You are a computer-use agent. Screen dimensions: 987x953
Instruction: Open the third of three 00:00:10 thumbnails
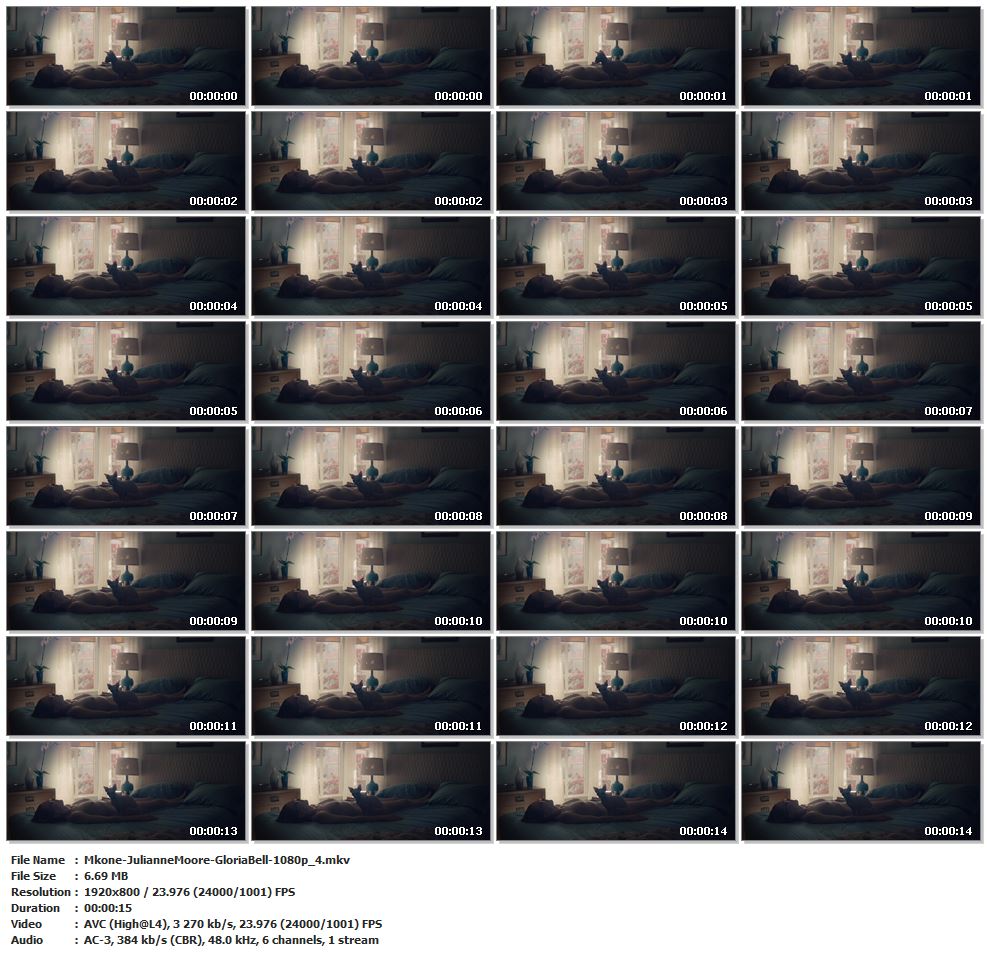pos(860,582)
